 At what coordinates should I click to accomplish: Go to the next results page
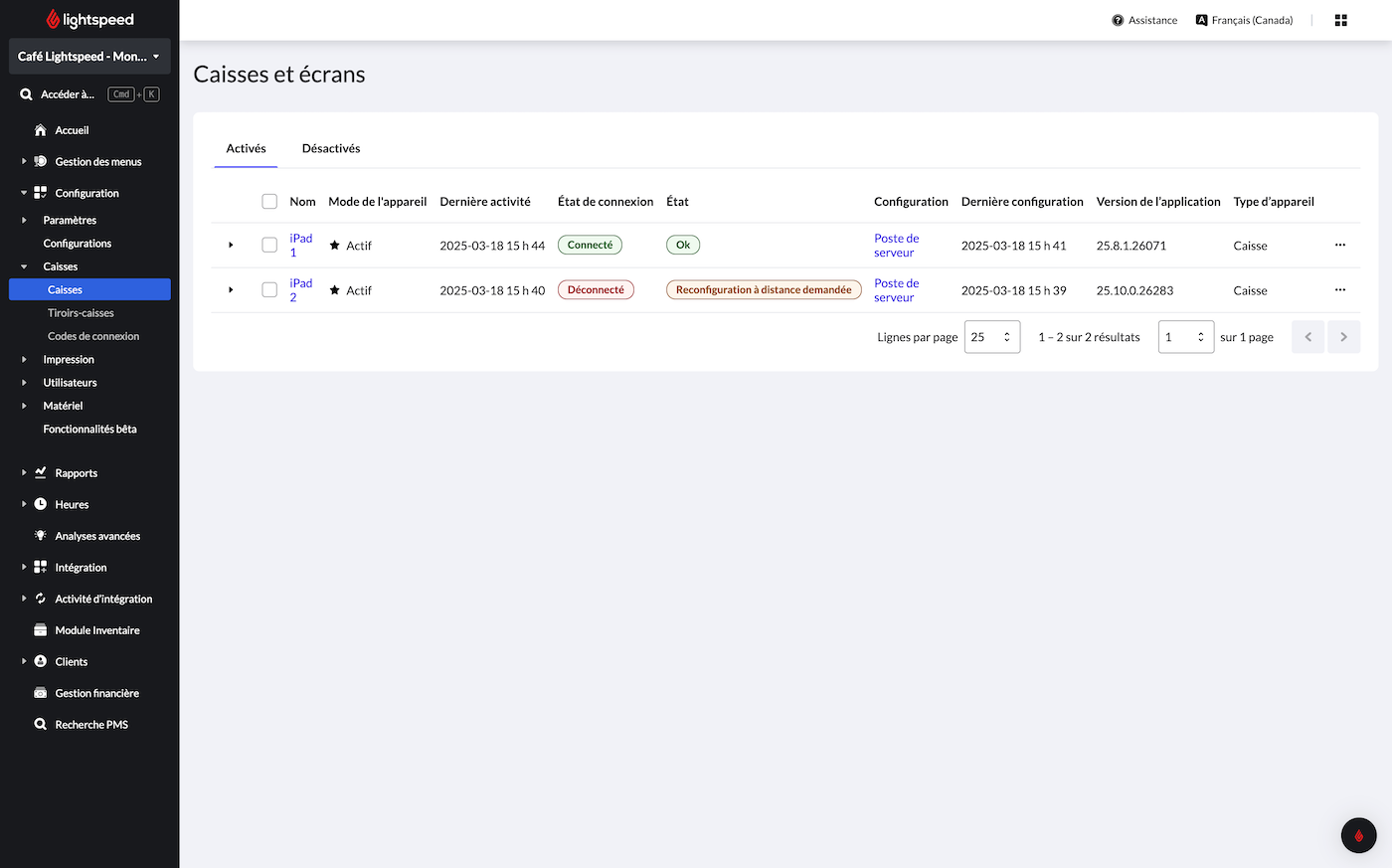coord(1343,337)
